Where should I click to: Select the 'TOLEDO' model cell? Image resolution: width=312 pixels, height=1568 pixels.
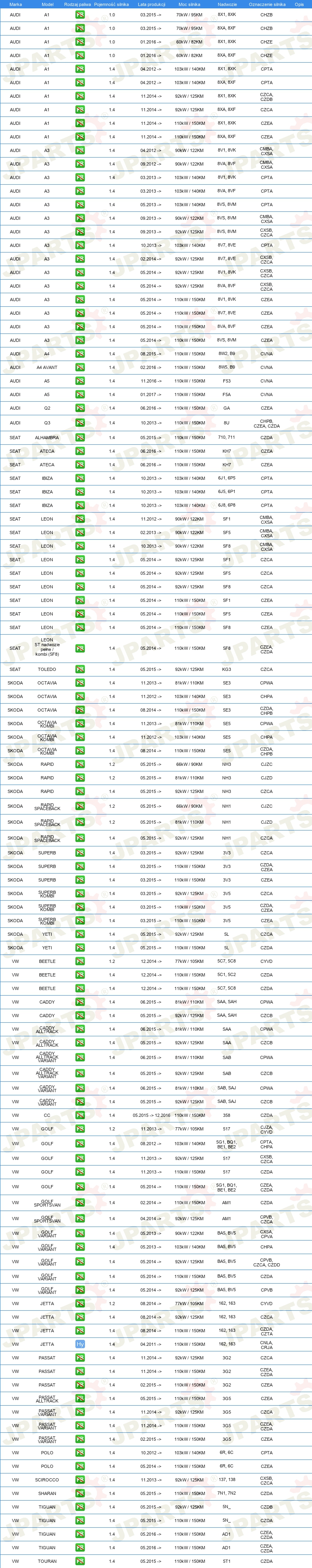point(47,669)
